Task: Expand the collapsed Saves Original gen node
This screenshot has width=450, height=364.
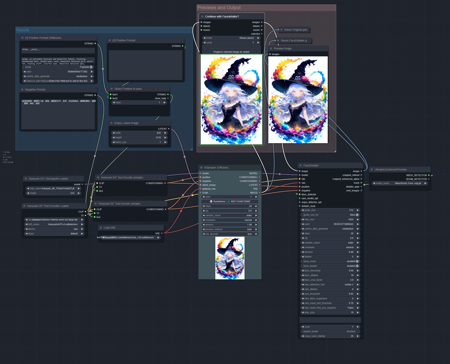Action: [x=281, y=30]
